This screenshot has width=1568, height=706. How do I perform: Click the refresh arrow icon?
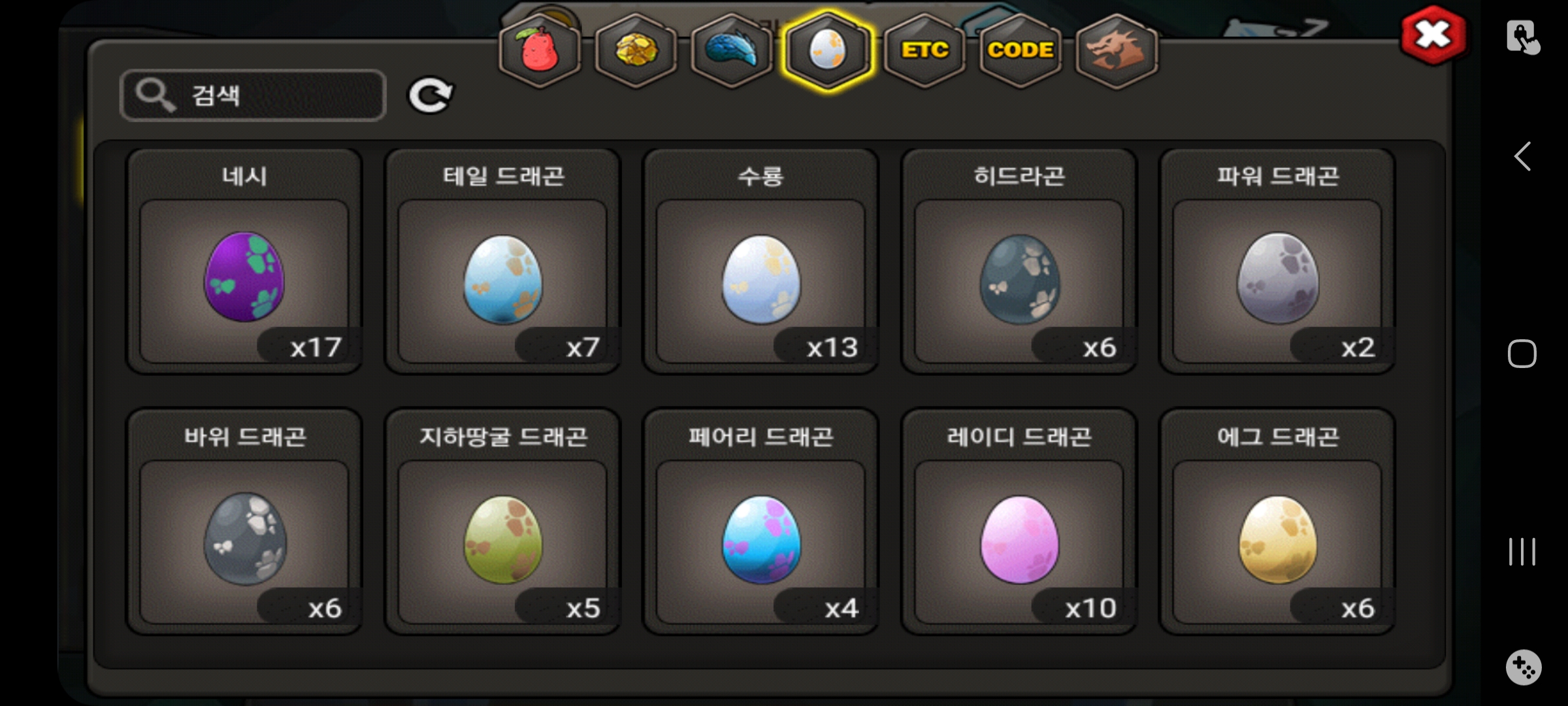pos(431,96)
